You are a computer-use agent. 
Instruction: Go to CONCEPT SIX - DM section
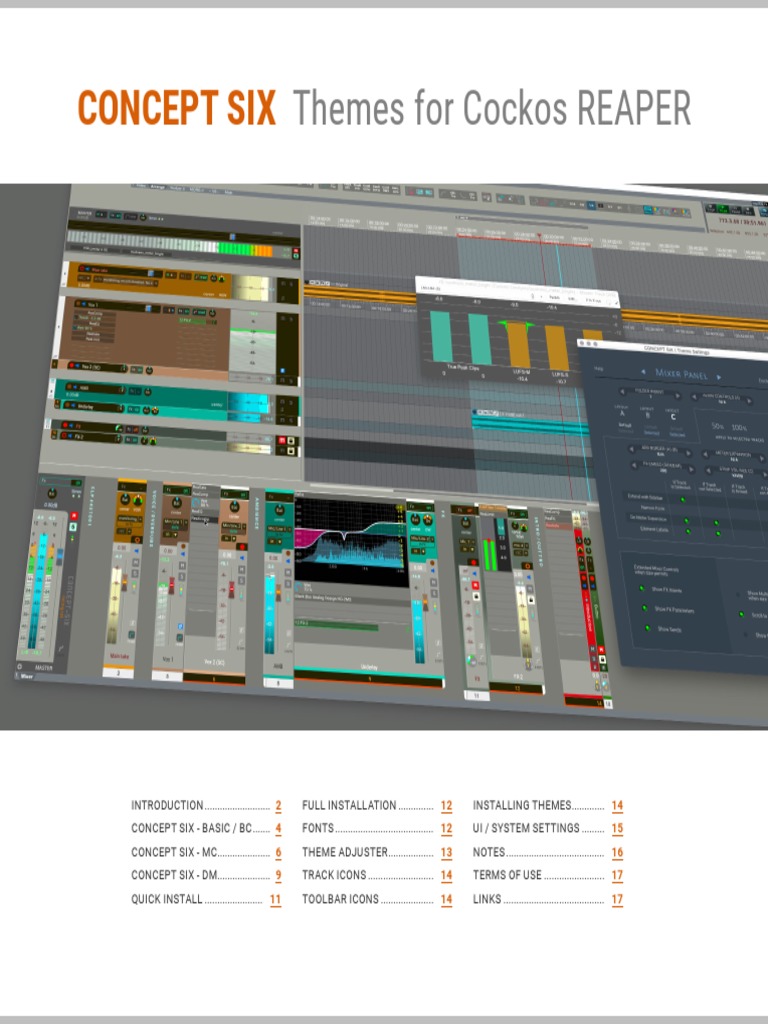[206, 875]
